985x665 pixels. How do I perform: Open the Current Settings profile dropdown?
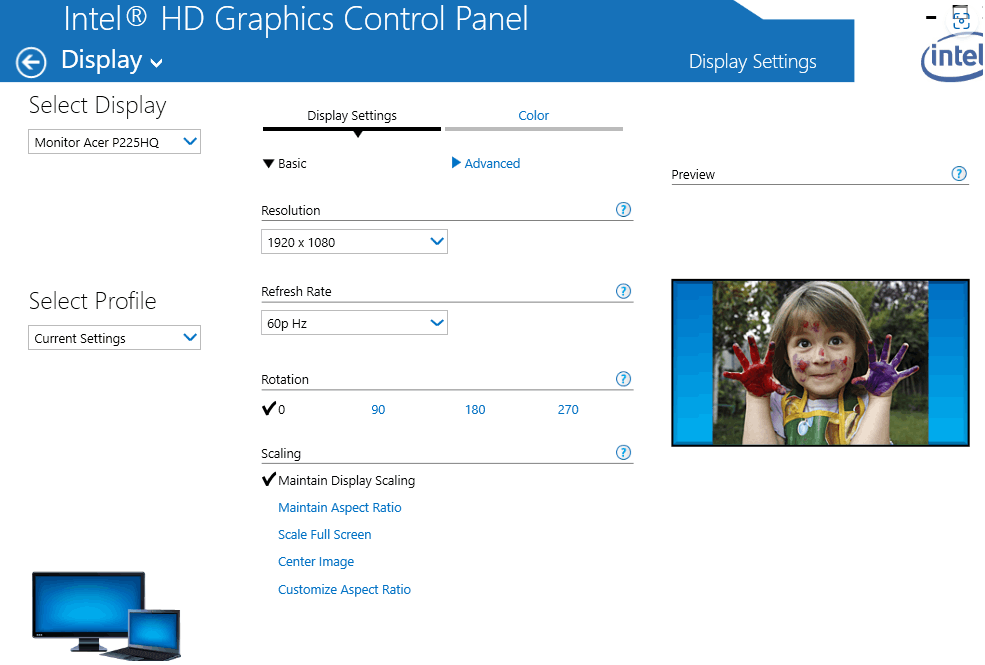pyautogui.click(x=114, y=338)
